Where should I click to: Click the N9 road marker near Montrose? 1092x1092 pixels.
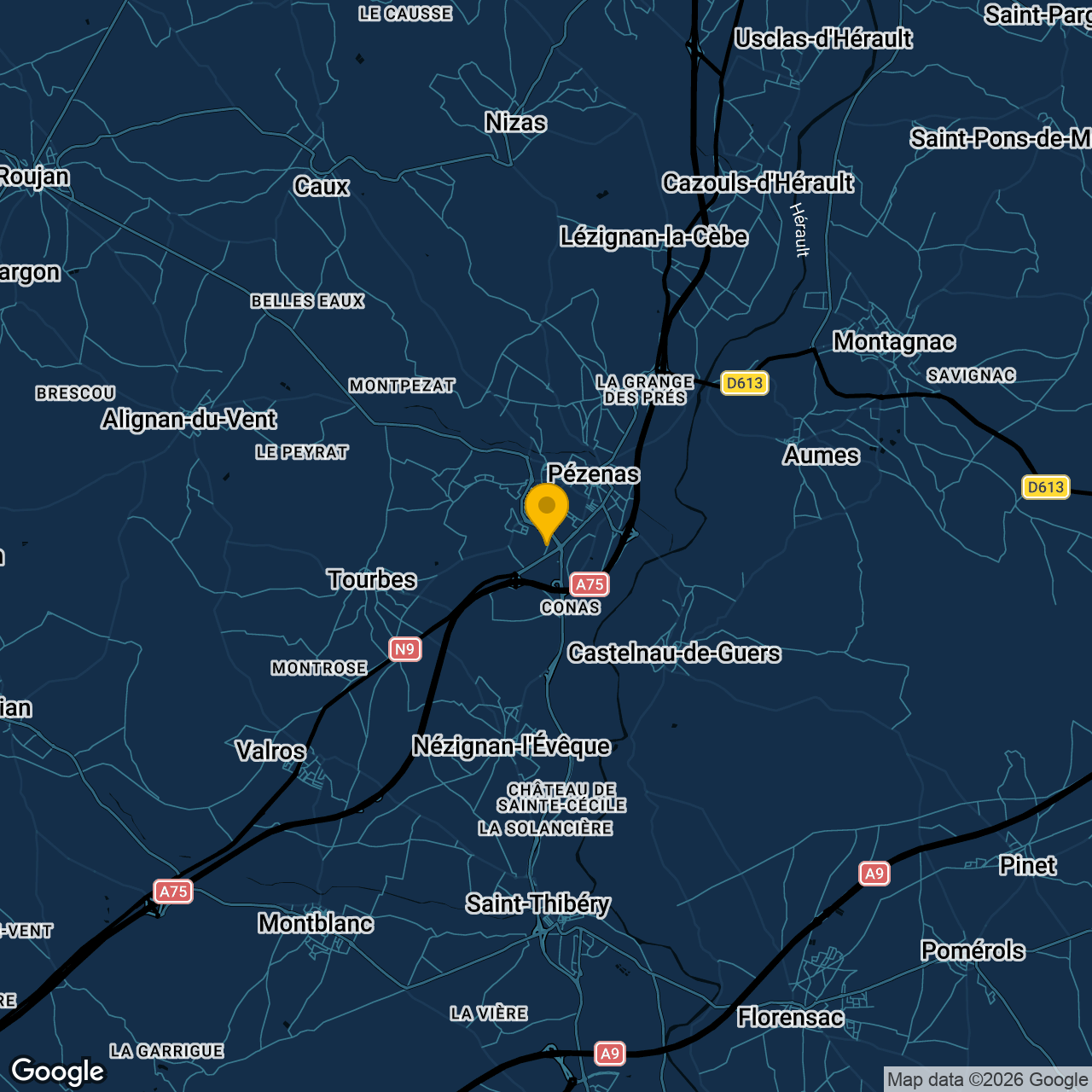(407, 649)
